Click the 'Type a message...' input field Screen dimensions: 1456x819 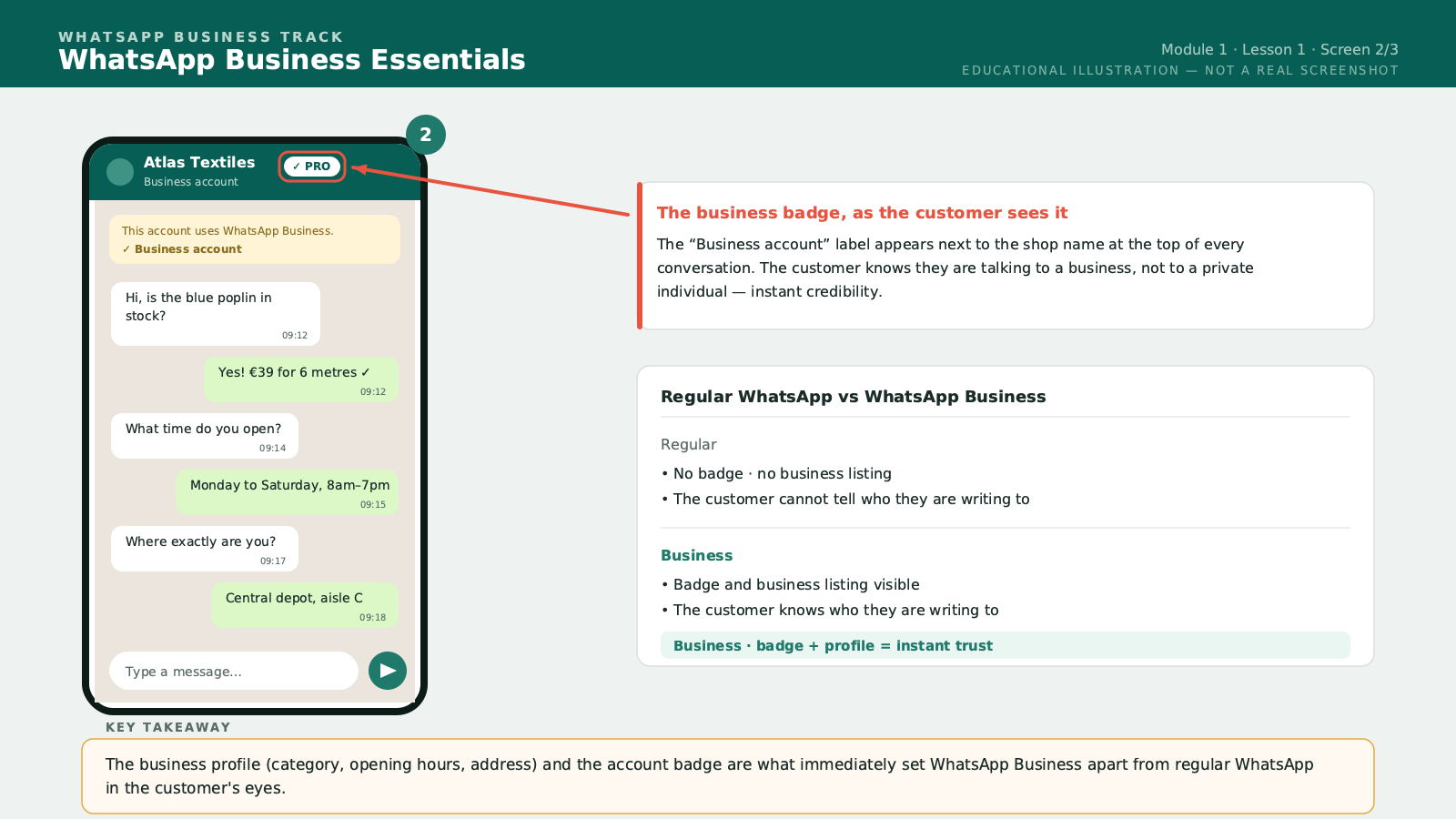(234, 671)
